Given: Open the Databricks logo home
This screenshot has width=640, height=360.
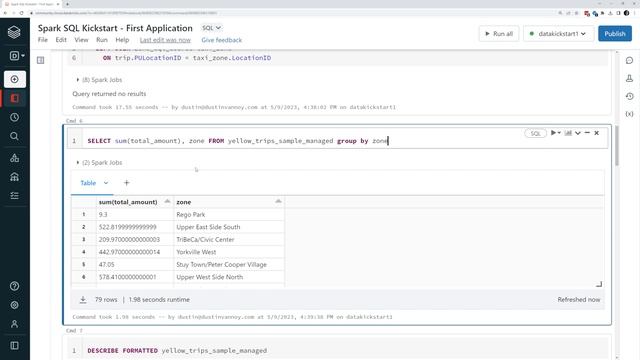Looking at the screenshot, I should tap(14, 32).
